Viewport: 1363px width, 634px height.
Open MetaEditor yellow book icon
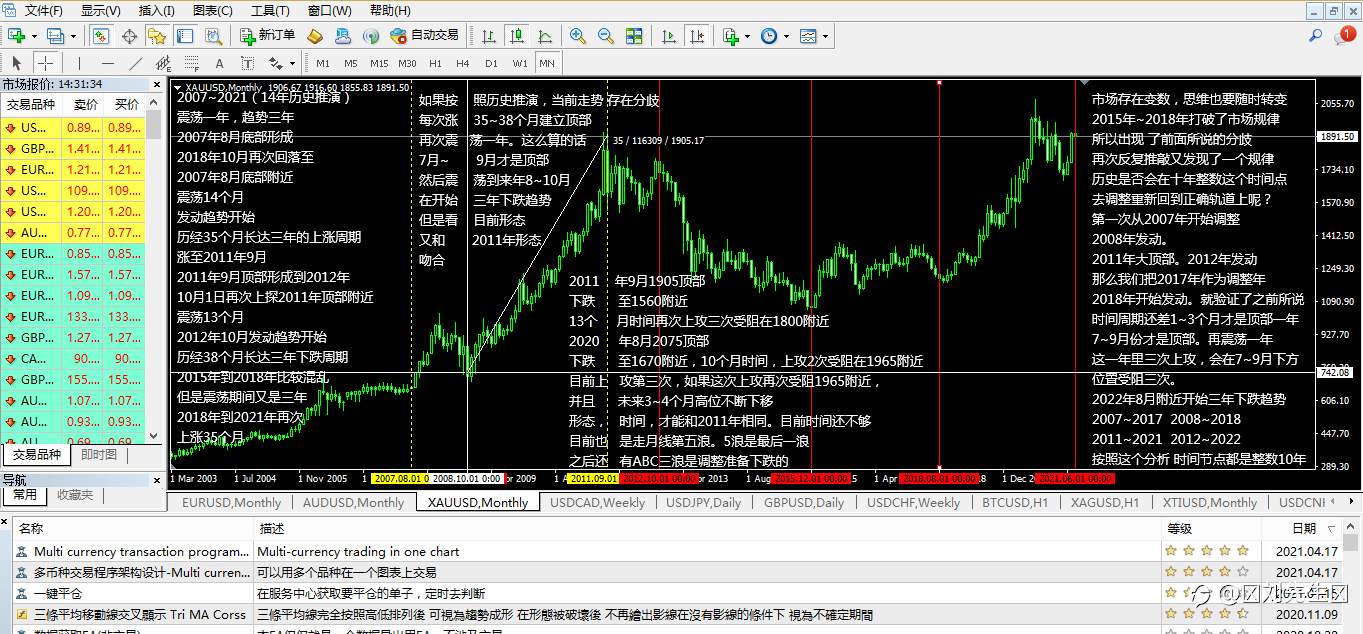click(315, 35)
